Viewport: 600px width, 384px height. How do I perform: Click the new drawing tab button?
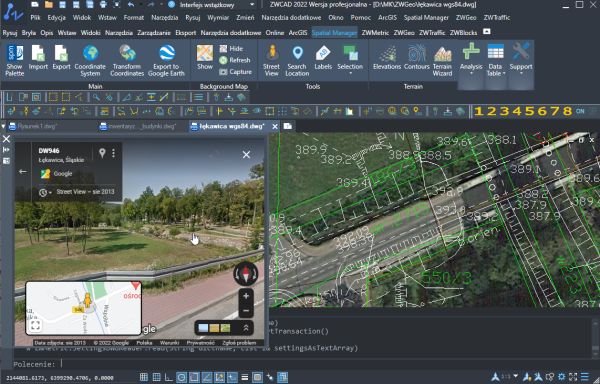coord(288,126)
